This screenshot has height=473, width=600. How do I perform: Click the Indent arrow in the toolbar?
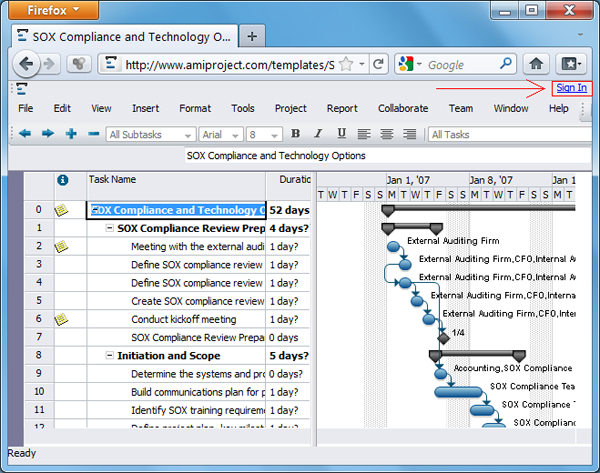click(47, 134)
